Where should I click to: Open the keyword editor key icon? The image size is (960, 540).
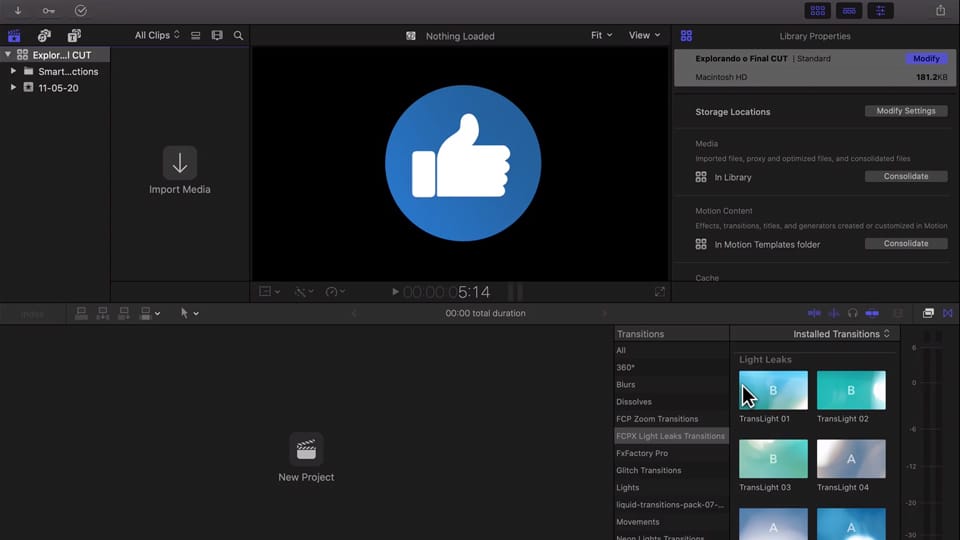pyautogui.click(x=48, y=10)
